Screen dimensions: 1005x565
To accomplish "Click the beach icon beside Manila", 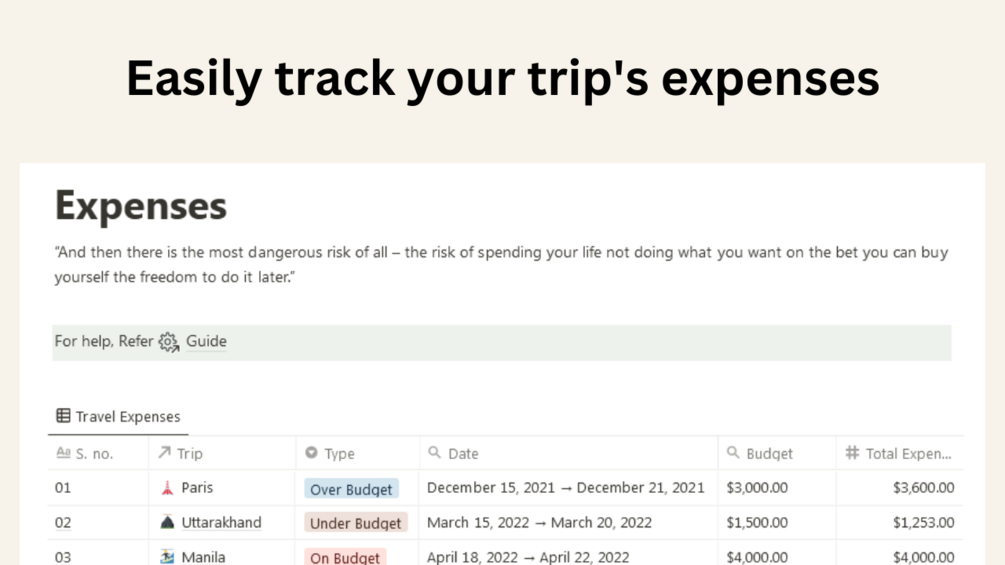I will 167,556.
